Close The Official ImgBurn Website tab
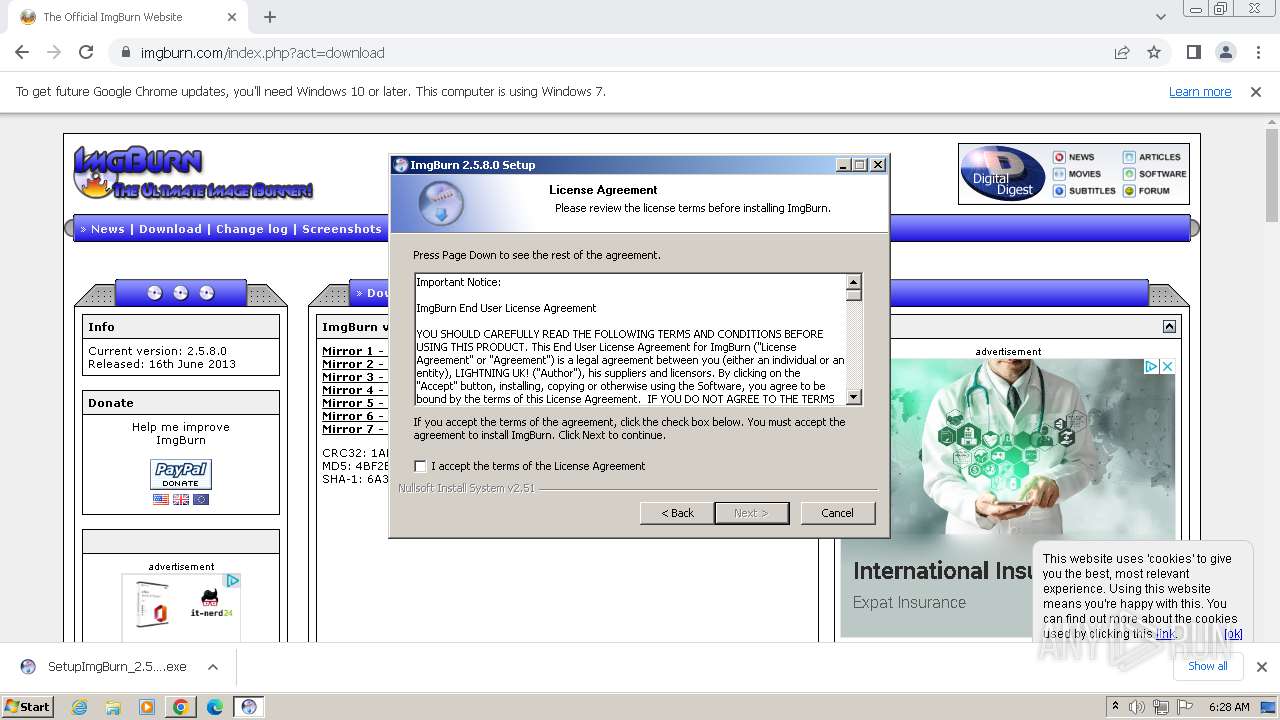 [x=232, y=17]
